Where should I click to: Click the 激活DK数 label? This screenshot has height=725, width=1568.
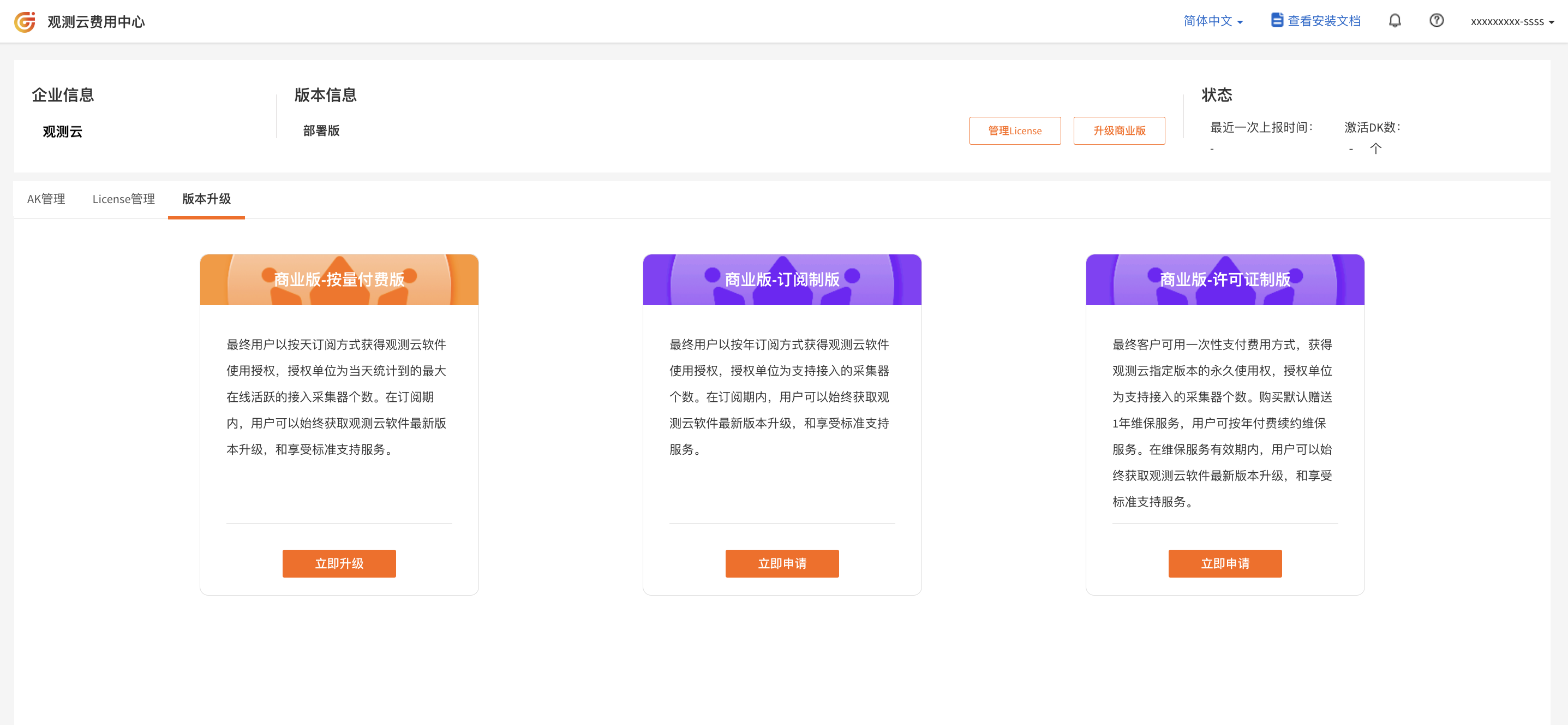click(1372, 127)
